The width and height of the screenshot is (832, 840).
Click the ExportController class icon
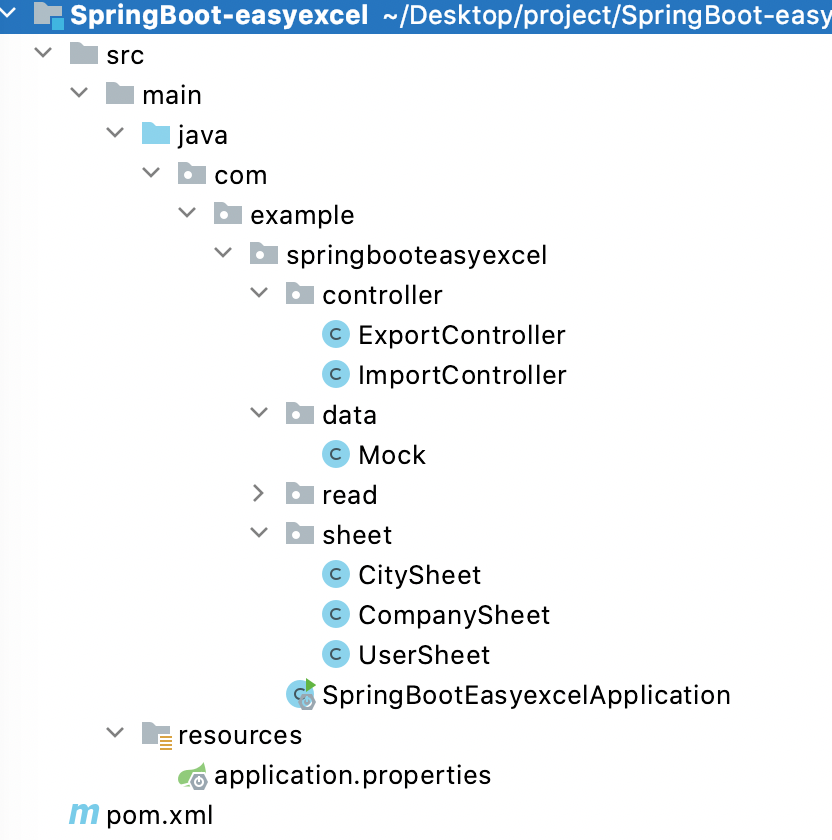coord(336,334)
